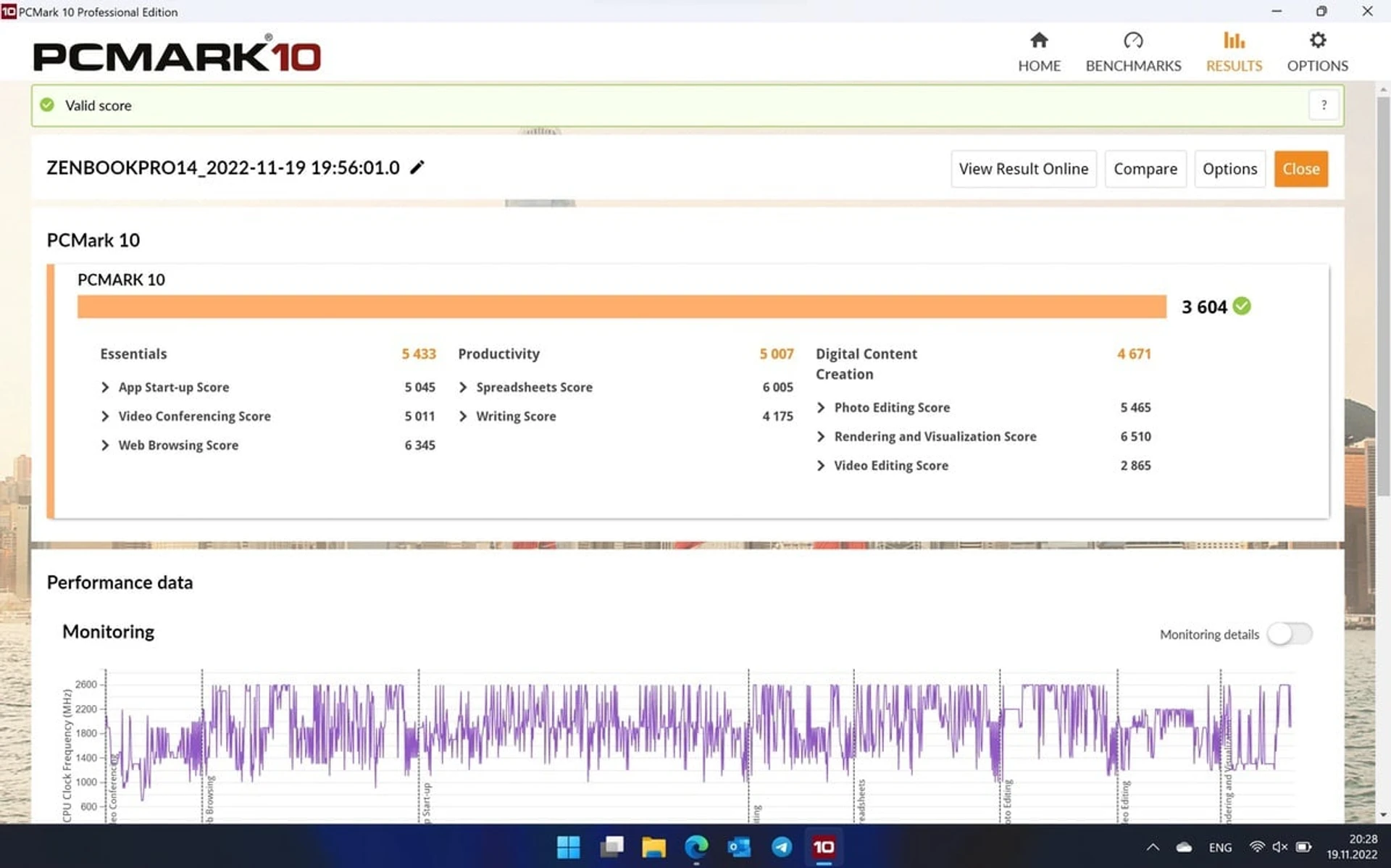Click PCMark 10 taskbar icon
The width and height of the screenshot is (1391, 868).
pos(824,846)
